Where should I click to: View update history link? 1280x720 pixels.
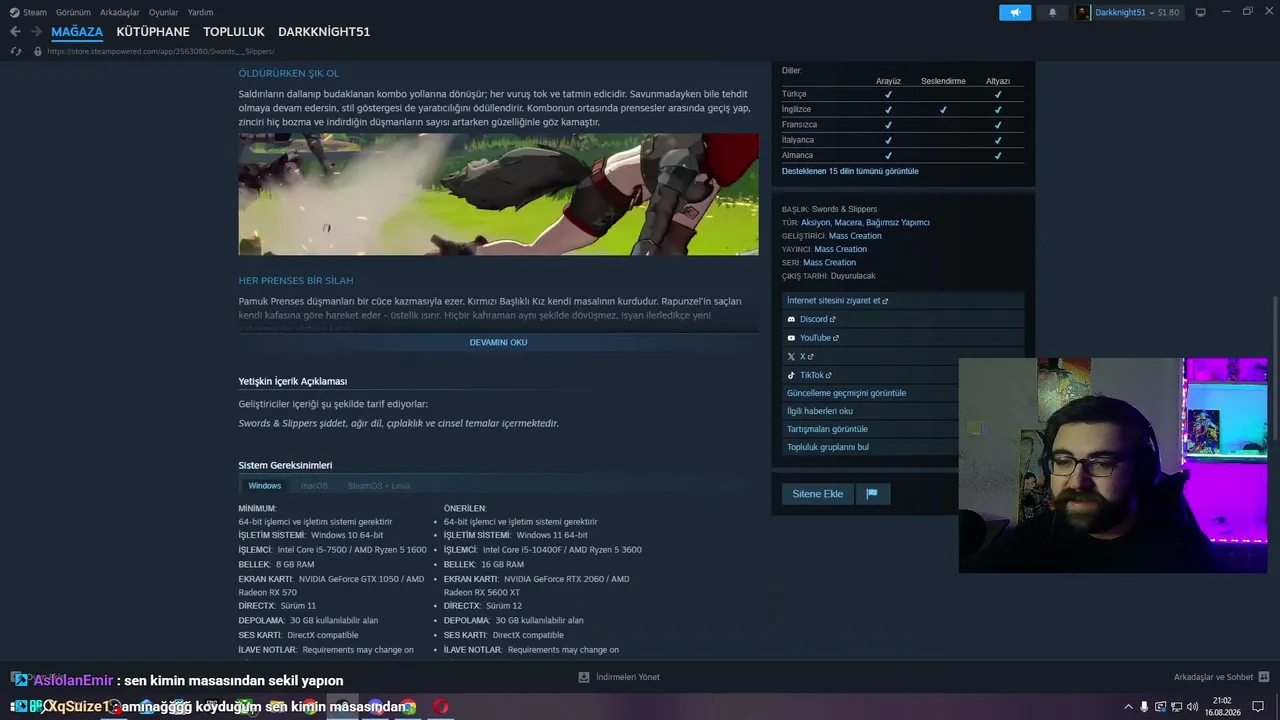[870, 393]
